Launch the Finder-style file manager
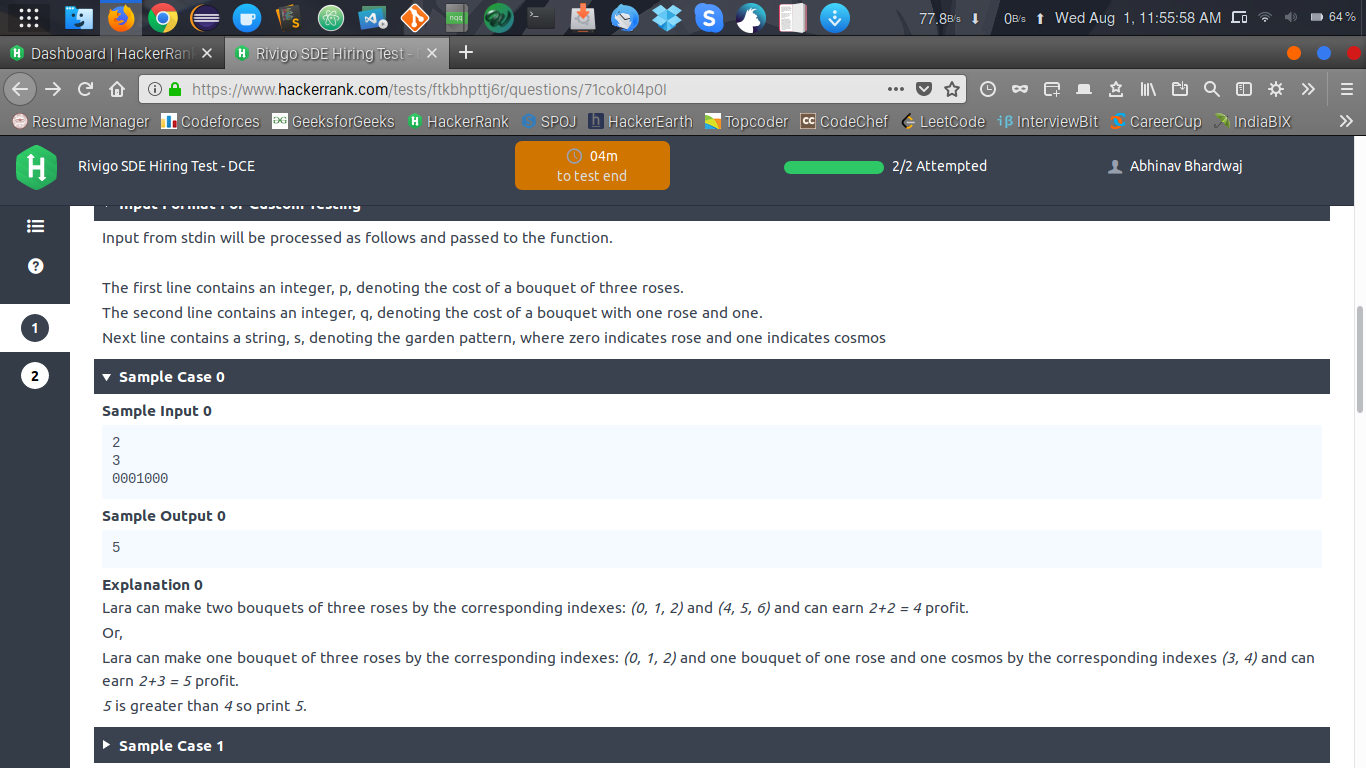 click(x=79, y=17)
